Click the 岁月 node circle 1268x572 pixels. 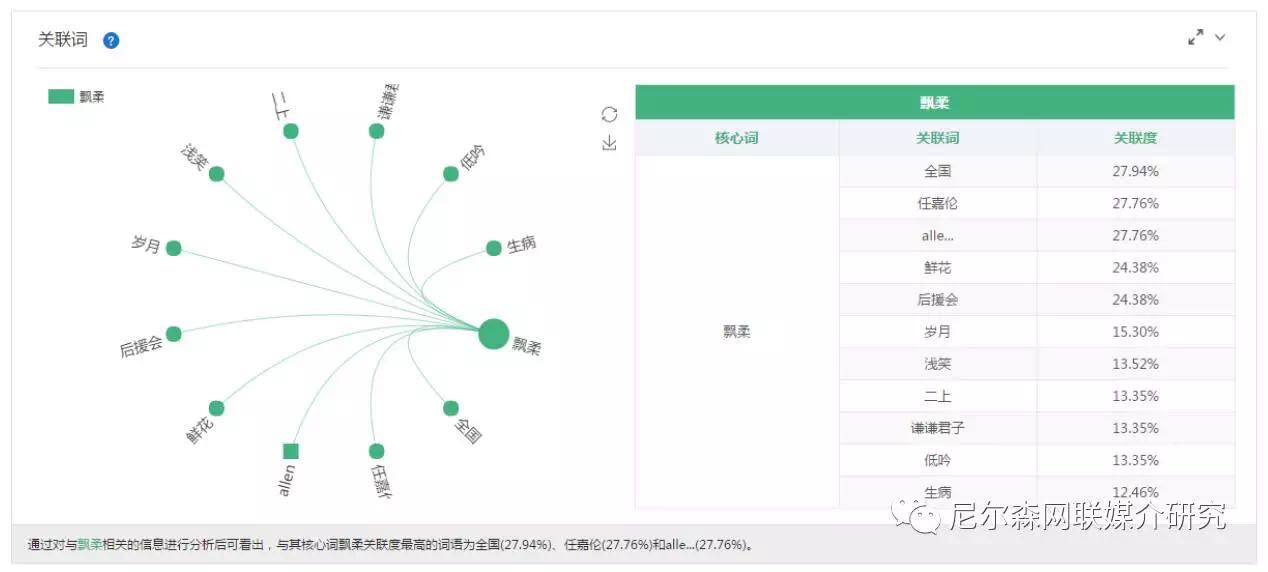(173, 248)
